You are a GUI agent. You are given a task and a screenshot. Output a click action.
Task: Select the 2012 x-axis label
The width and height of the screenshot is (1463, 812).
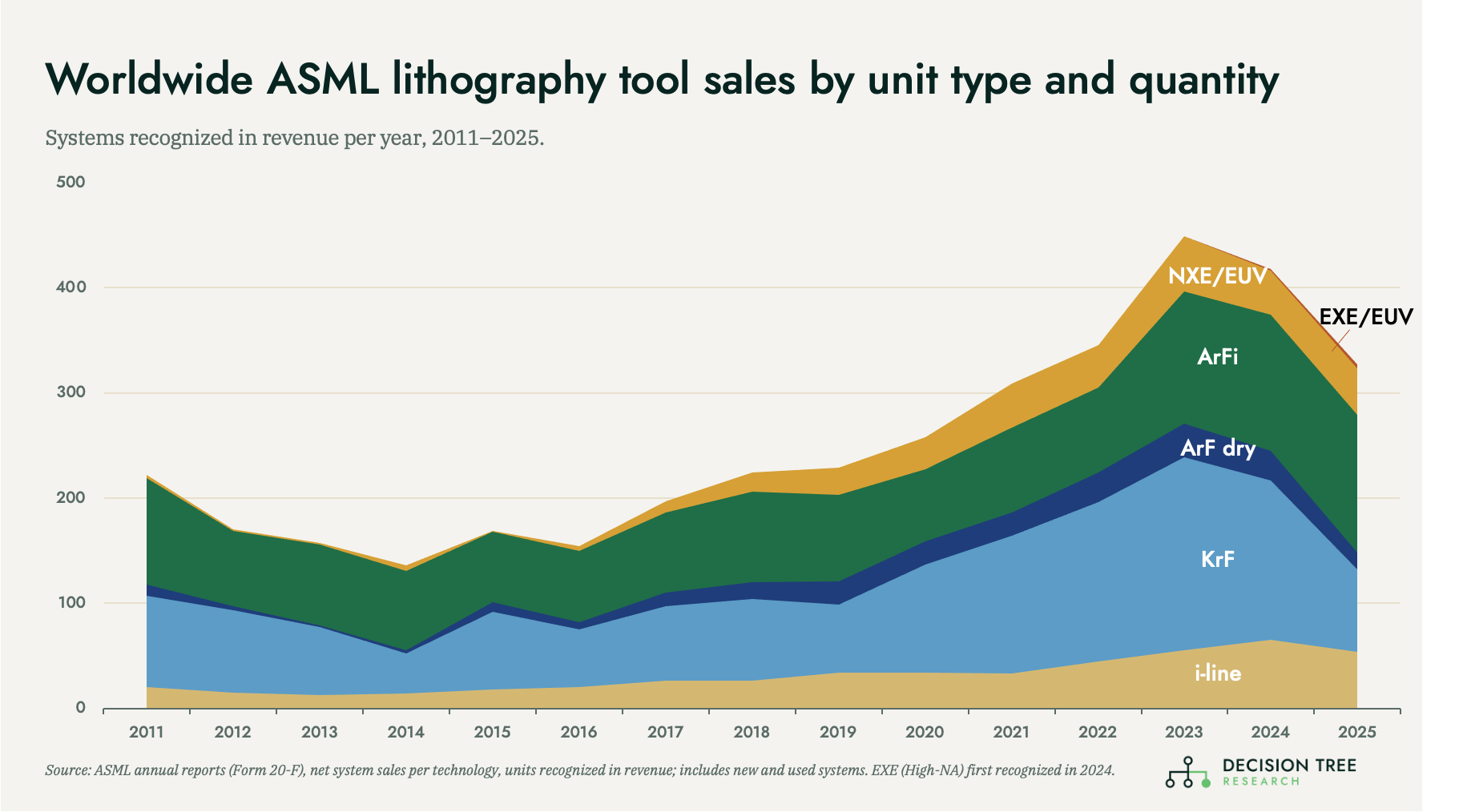[233, 732]
